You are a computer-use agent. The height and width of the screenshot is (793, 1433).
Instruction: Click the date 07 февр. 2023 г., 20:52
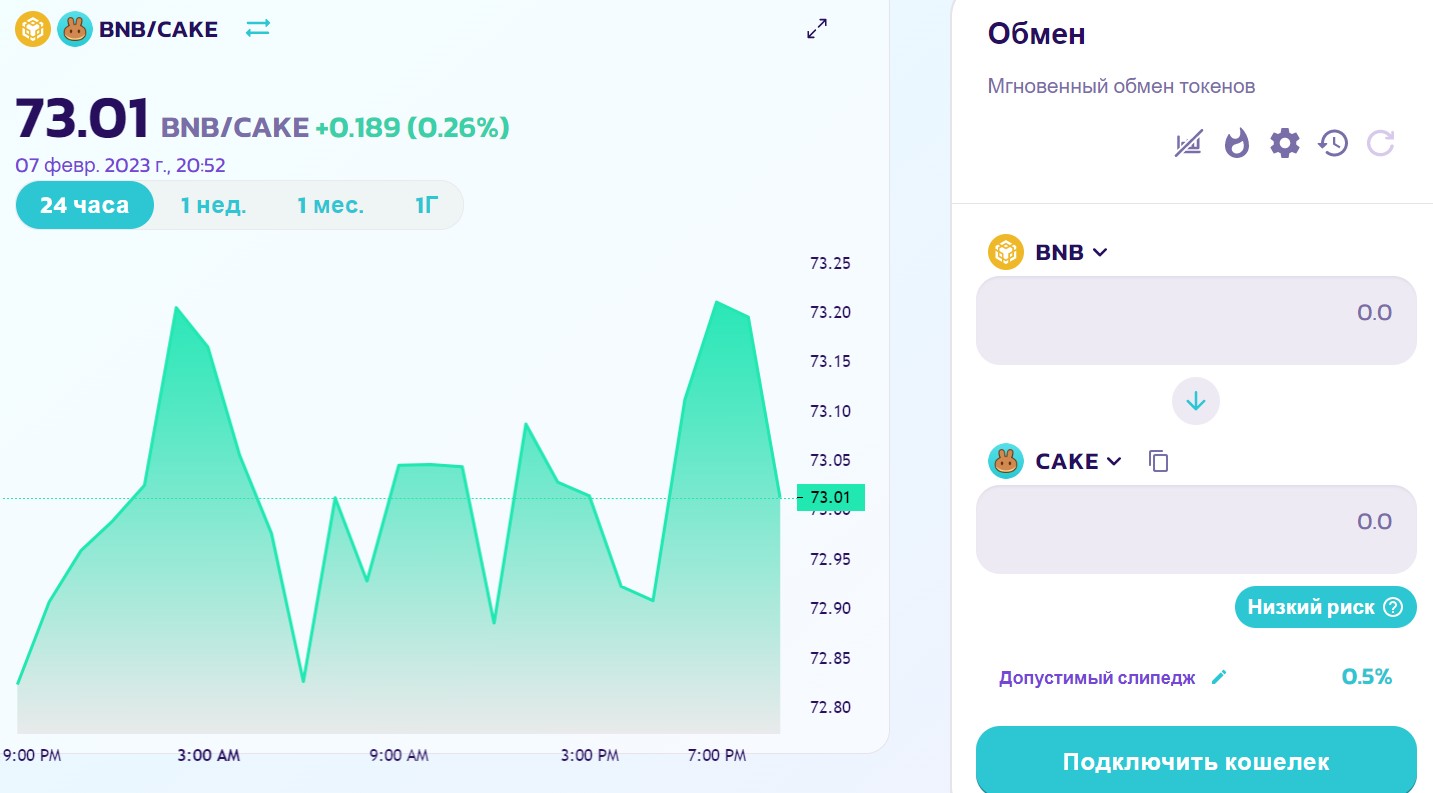pos(119,165)
